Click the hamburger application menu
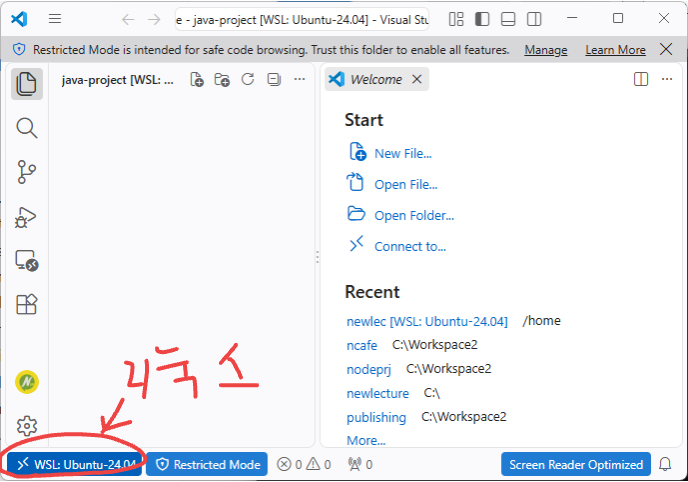 pos(55,19)
